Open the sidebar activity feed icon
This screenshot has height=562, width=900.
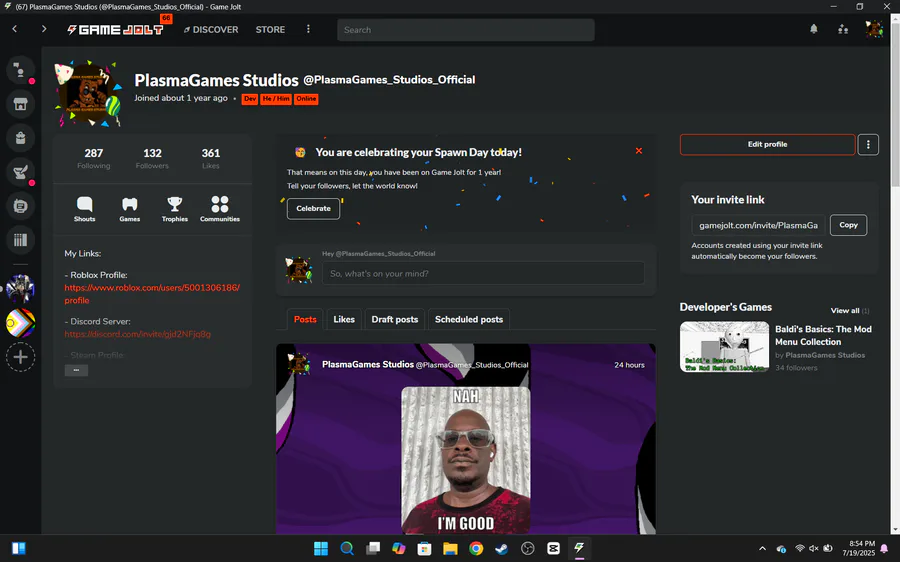(x=21, y=71)
